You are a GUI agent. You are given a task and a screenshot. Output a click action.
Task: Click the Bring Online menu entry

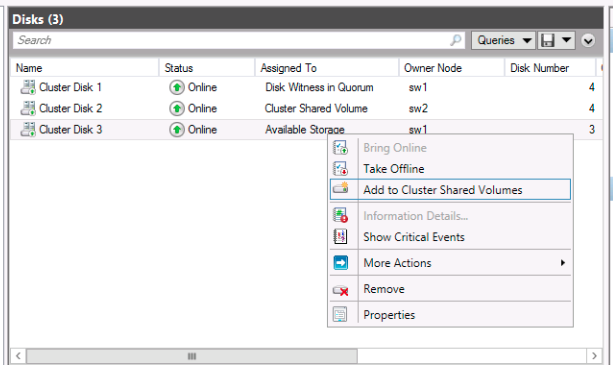pos(450,148)
